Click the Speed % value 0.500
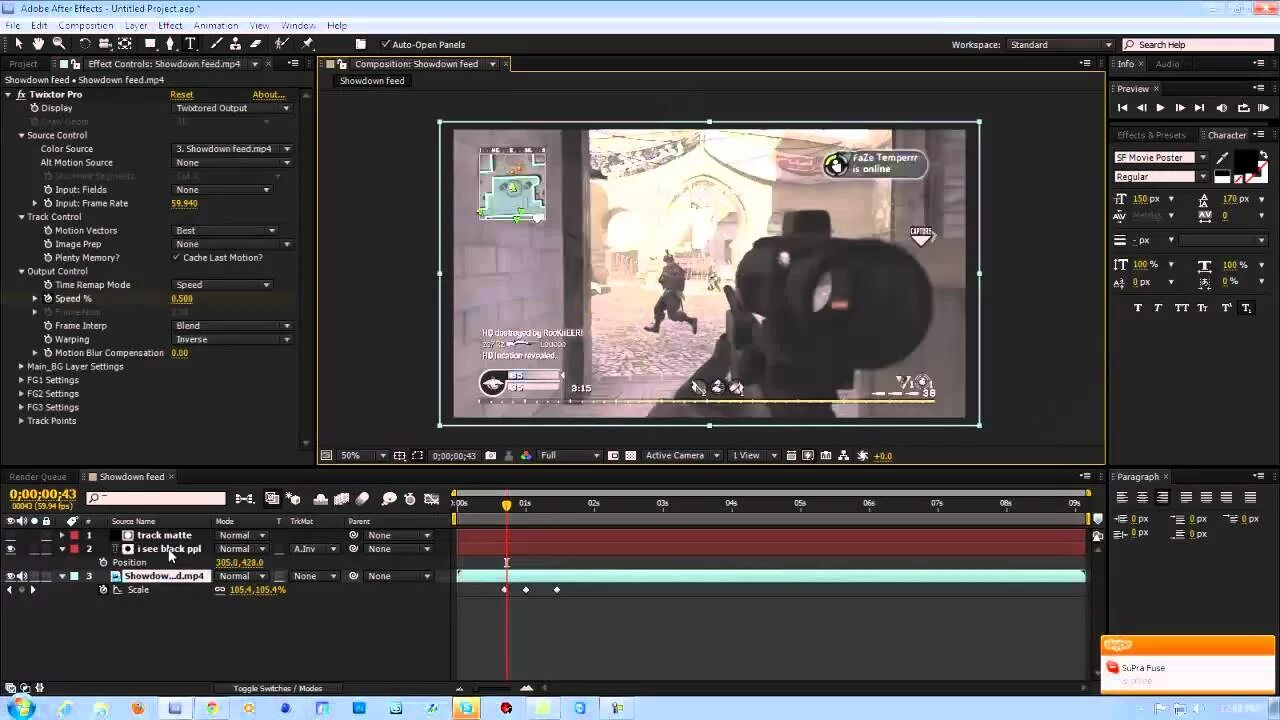1280x720 pixels. [x=182, y=299]
